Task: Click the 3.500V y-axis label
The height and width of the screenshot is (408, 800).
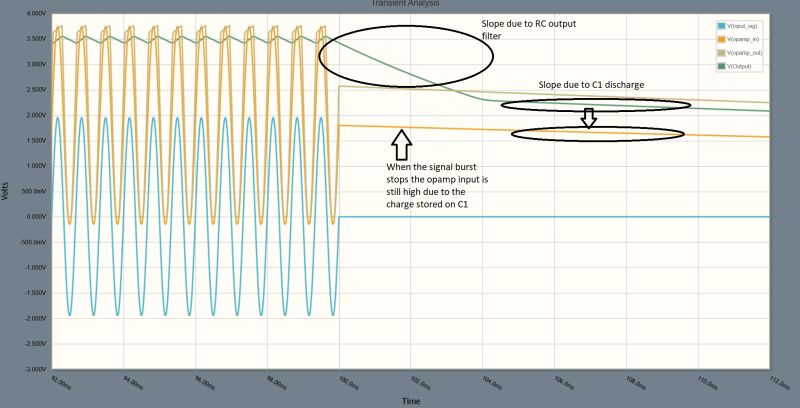Action: pos(36,39)
